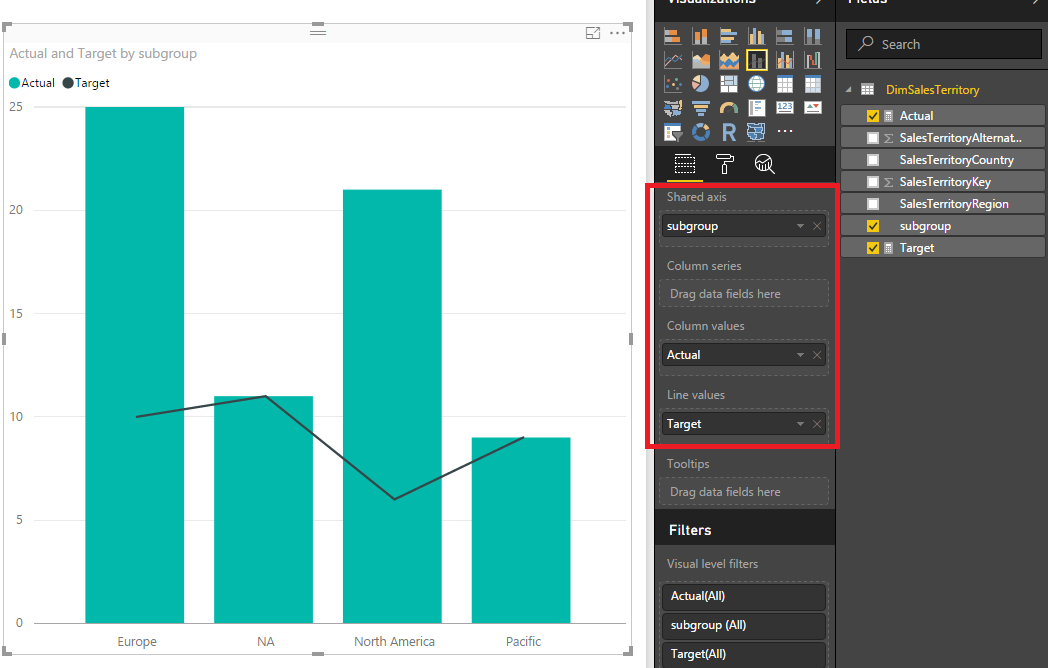The height and width of the screenshot is (668, 1048).
Task: Uncheck the Actual field checkbox
Action: point(872,116)
